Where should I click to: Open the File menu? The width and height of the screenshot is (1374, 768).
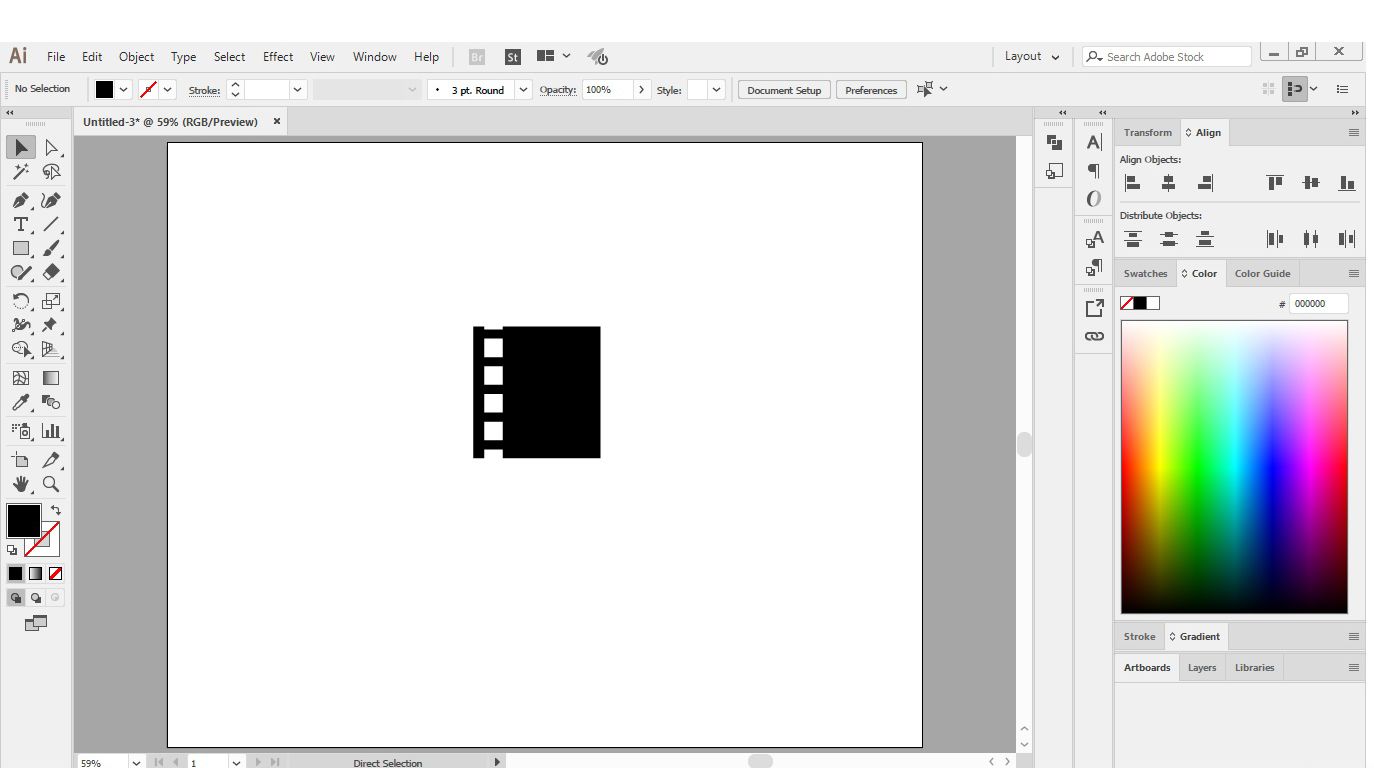tap(56, 57)
